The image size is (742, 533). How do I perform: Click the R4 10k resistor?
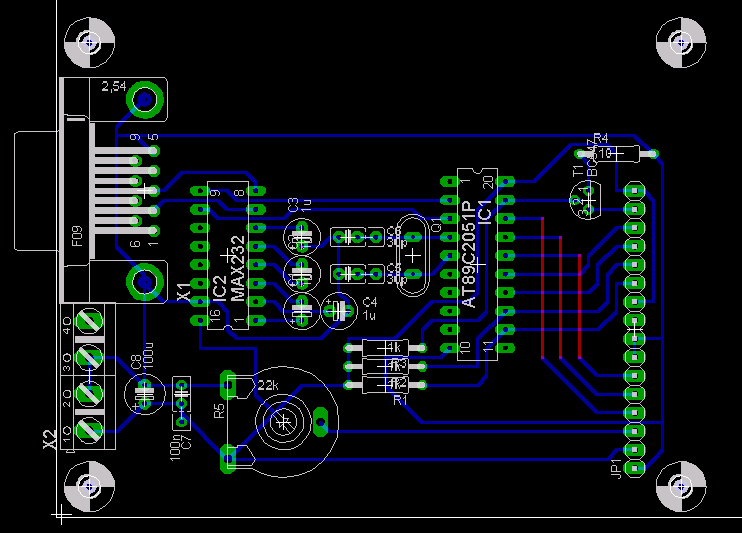(618, 154)
